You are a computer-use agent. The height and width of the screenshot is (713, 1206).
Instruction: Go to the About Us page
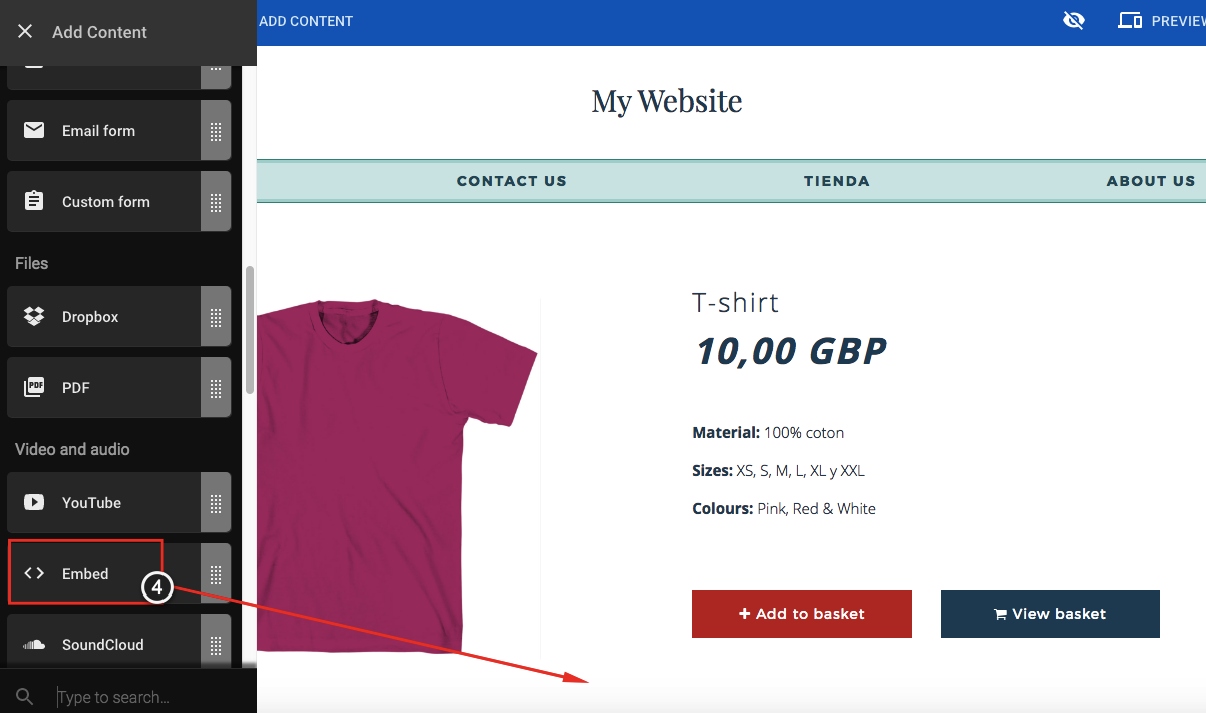pyautogui.click(x=1151, y=181)
